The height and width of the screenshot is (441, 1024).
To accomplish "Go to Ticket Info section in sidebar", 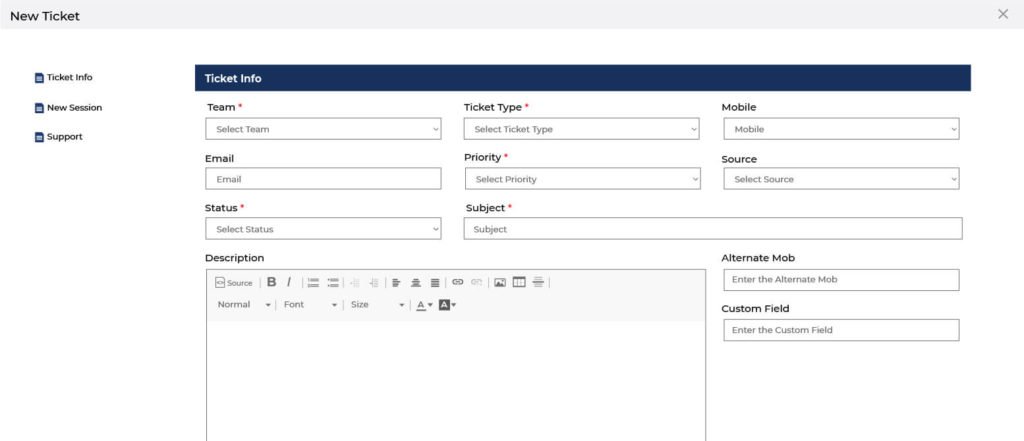I will [63, 77].
